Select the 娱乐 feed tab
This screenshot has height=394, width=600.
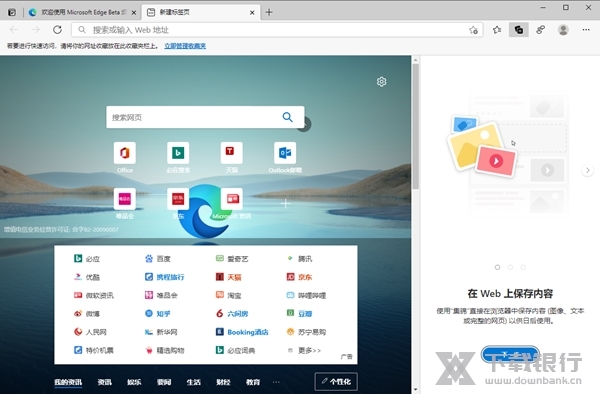[x=134, y=382]
